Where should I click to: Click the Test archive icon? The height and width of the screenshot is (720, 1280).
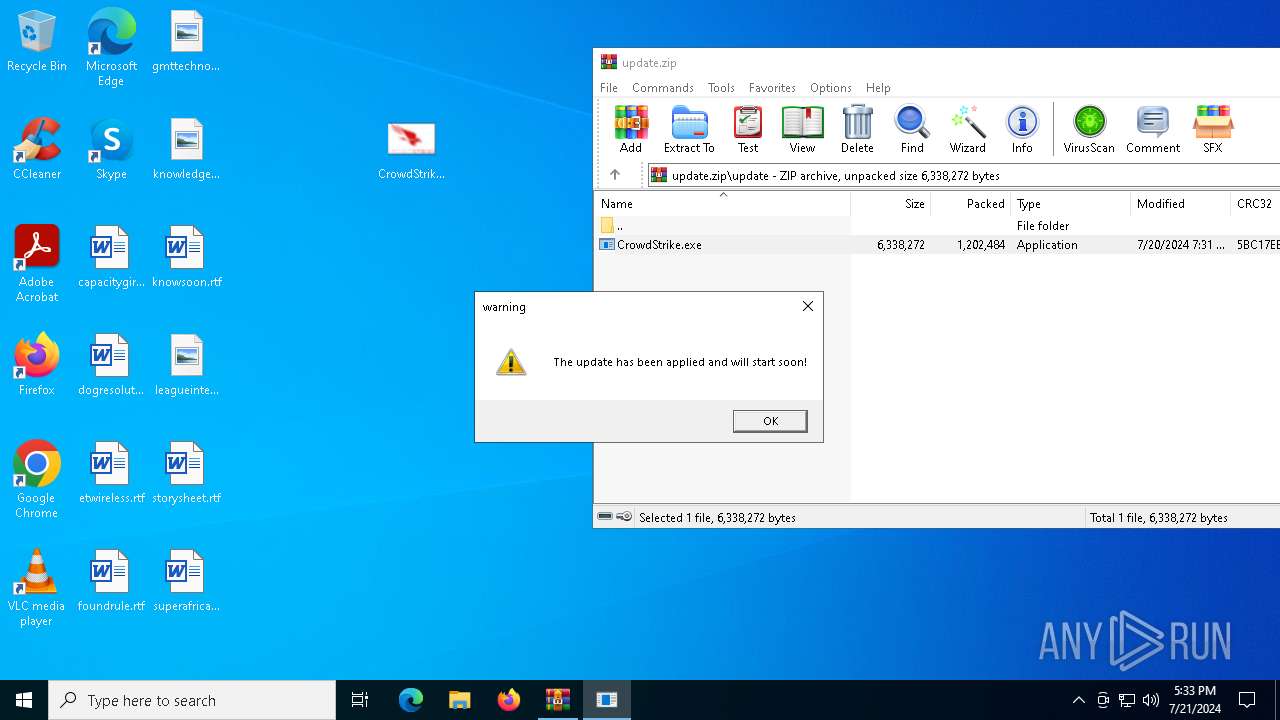[748, 129]
